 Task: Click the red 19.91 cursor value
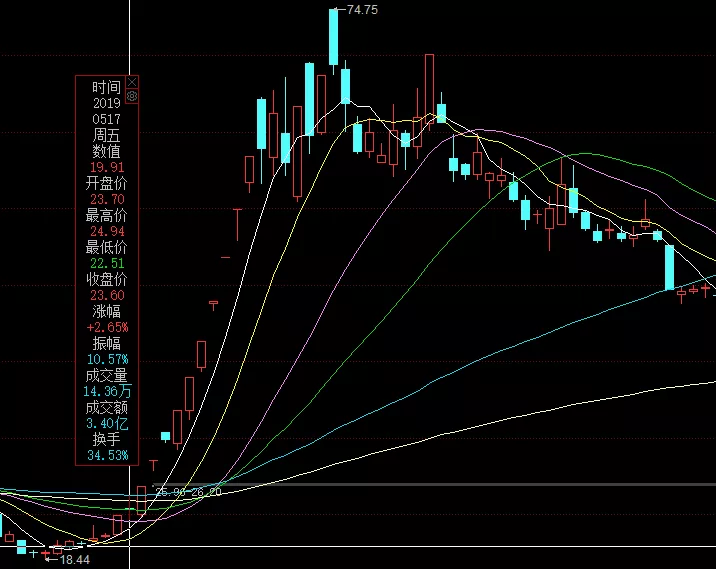pos(107,167)
